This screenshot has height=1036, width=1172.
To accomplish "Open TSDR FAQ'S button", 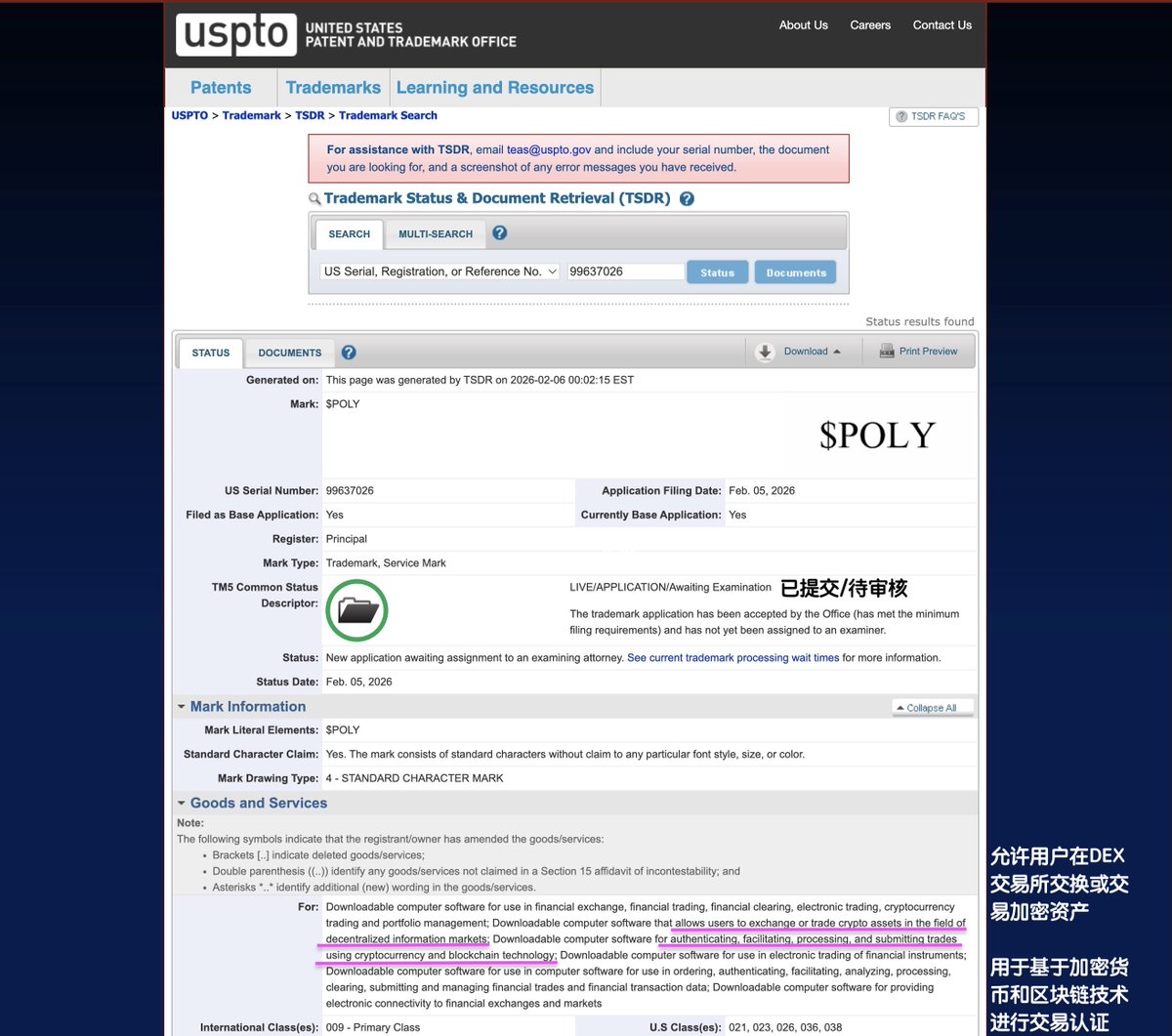I will tap(934, 116).
